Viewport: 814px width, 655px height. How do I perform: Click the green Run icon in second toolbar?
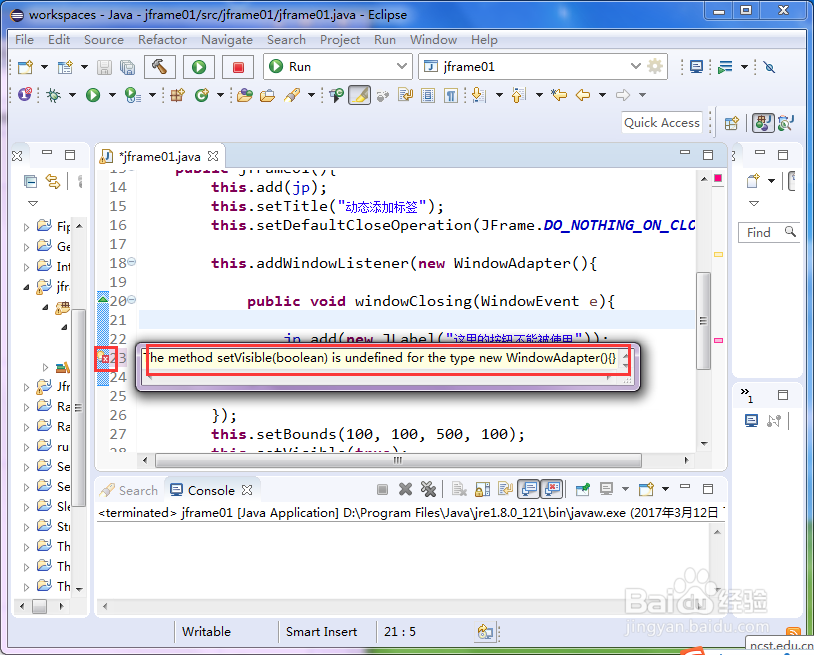(93, 95)
